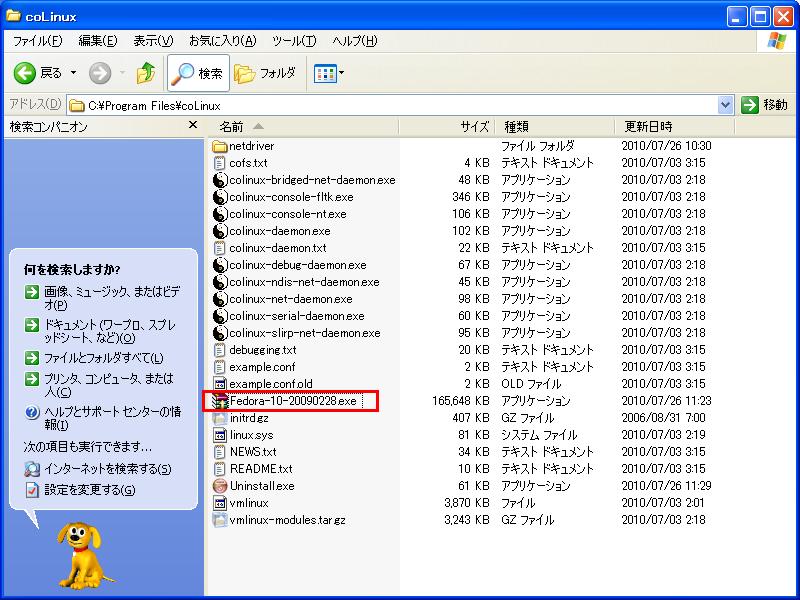
Task: Select colinux-serial-daemon.exe icon
Action: (220, 316)
